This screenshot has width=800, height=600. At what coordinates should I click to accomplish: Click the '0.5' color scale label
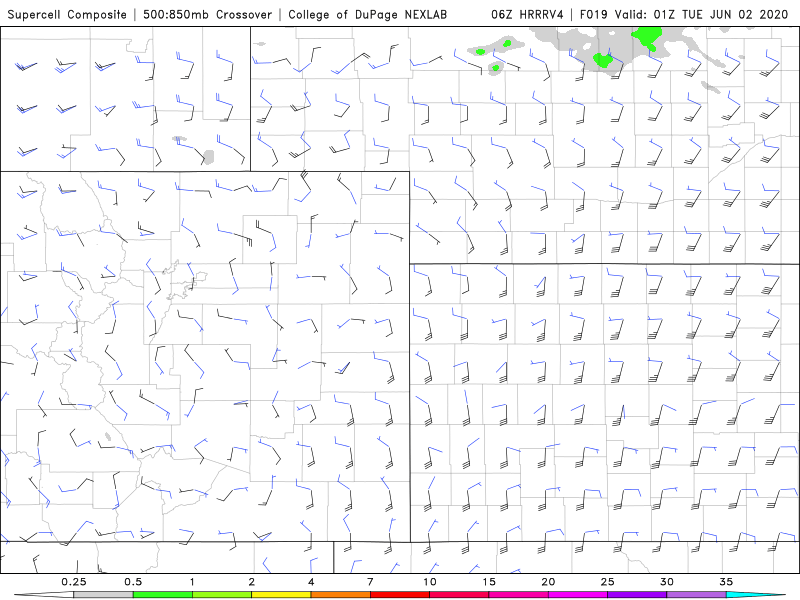(x=133, y=582)
